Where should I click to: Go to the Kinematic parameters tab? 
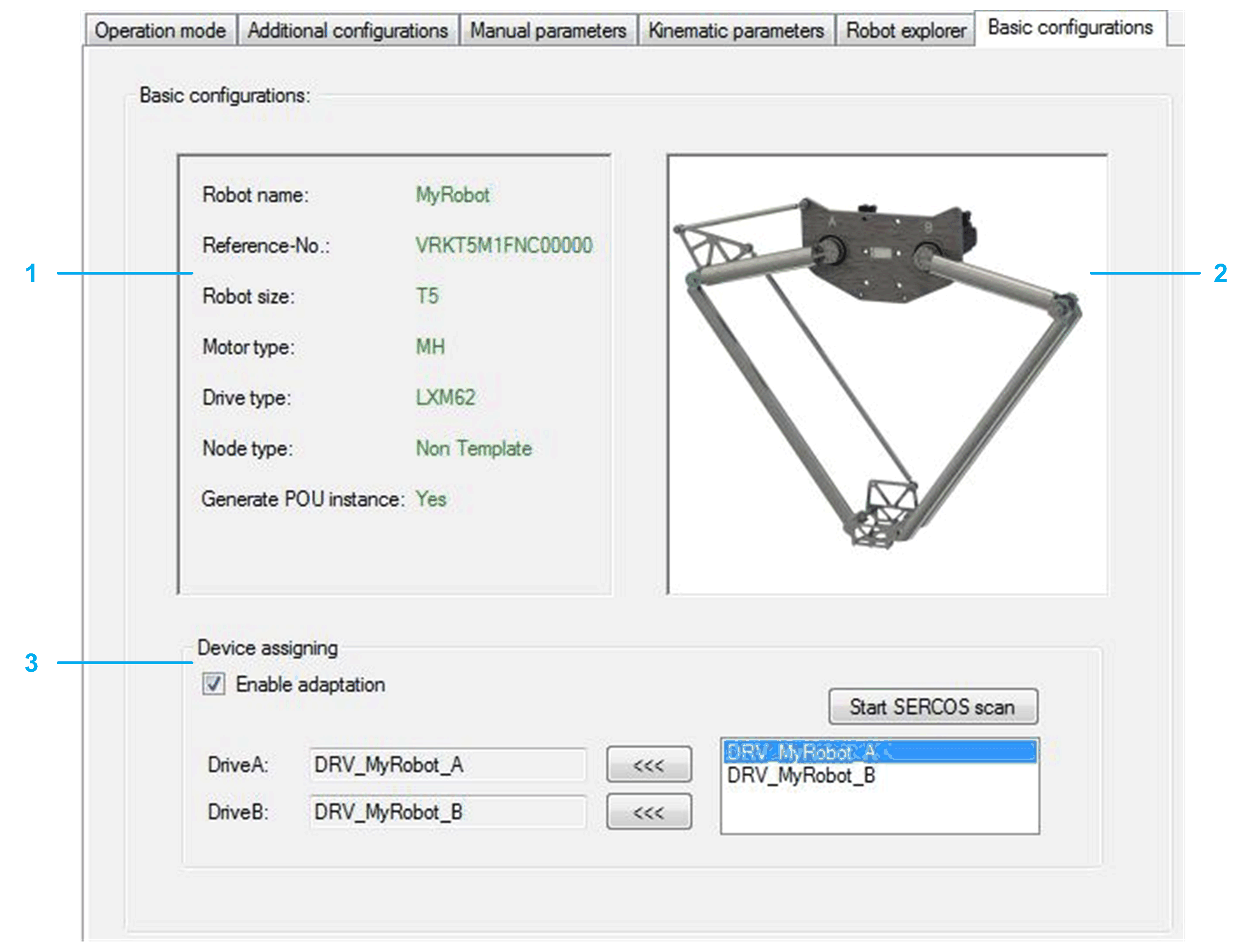point(736,30)
